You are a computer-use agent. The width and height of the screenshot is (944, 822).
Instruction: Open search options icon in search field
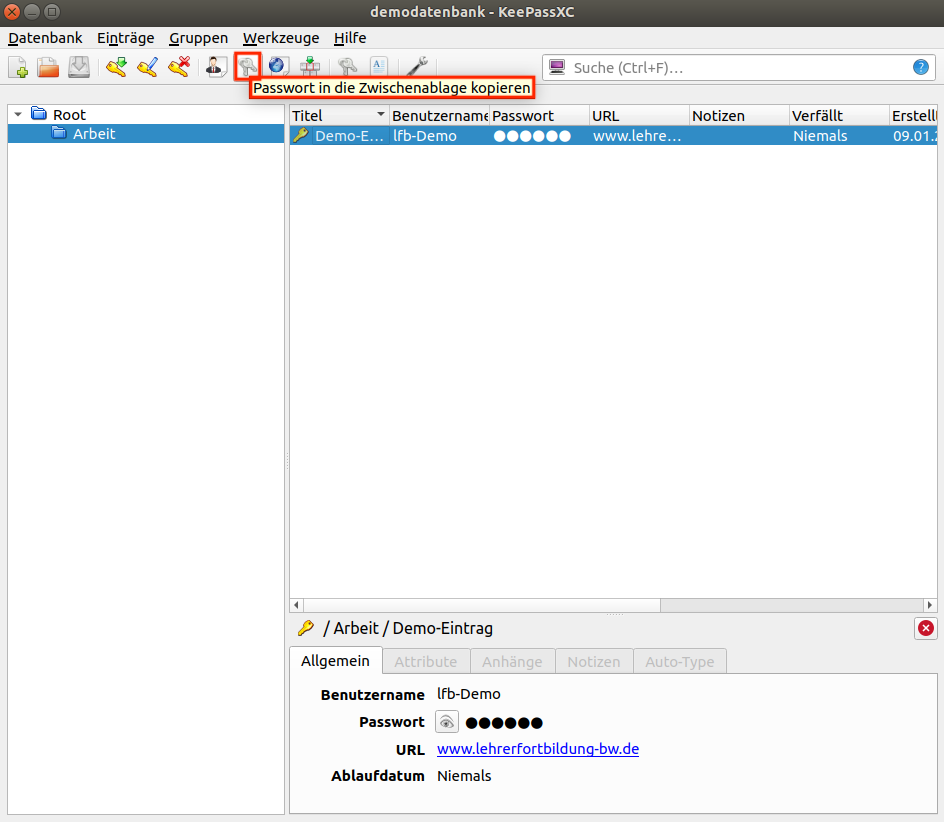tap(559, 68)
